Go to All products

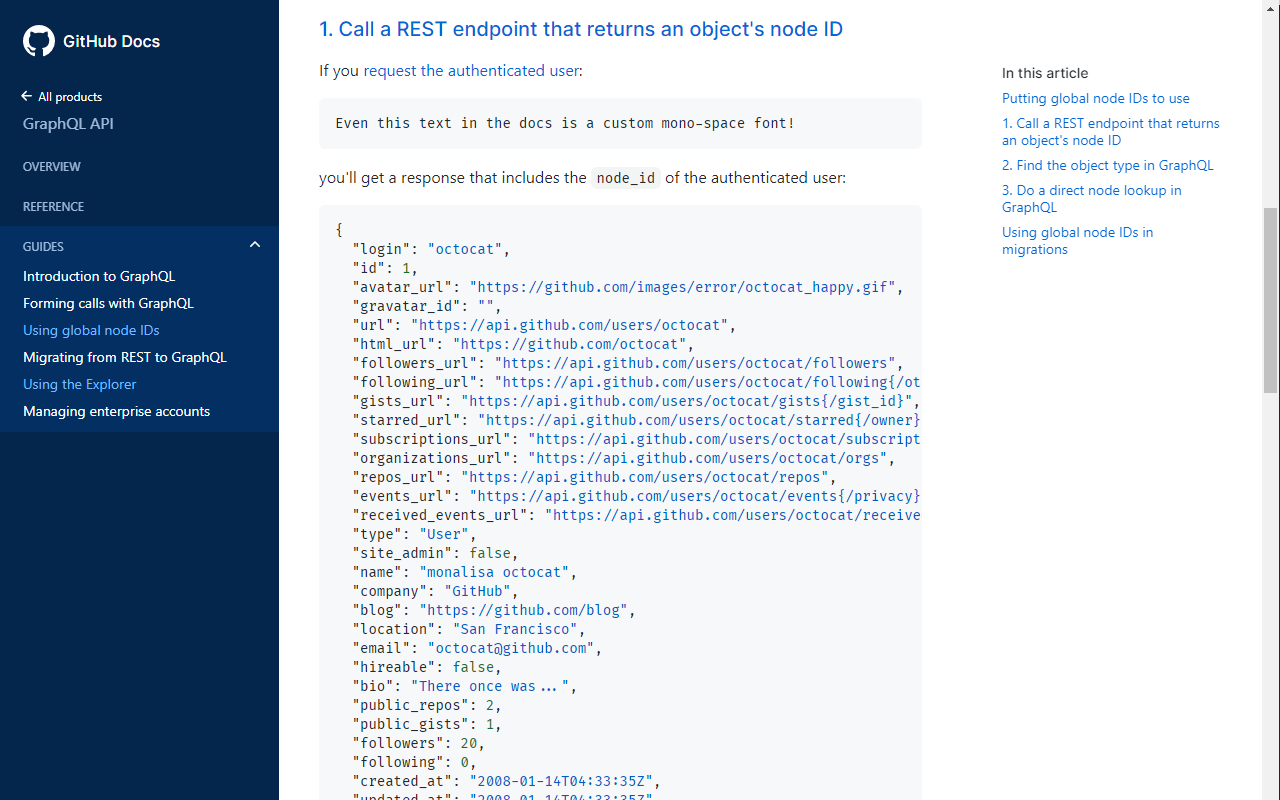point(70,97)
